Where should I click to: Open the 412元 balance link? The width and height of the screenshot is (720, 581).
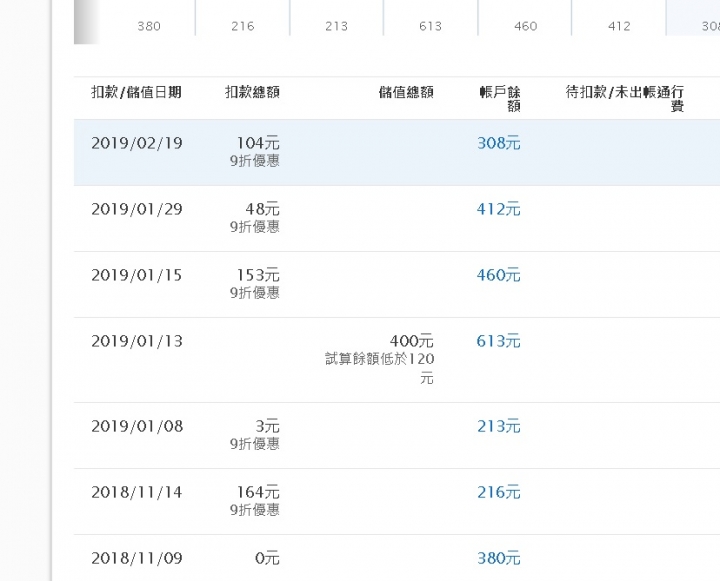(499, 209)
